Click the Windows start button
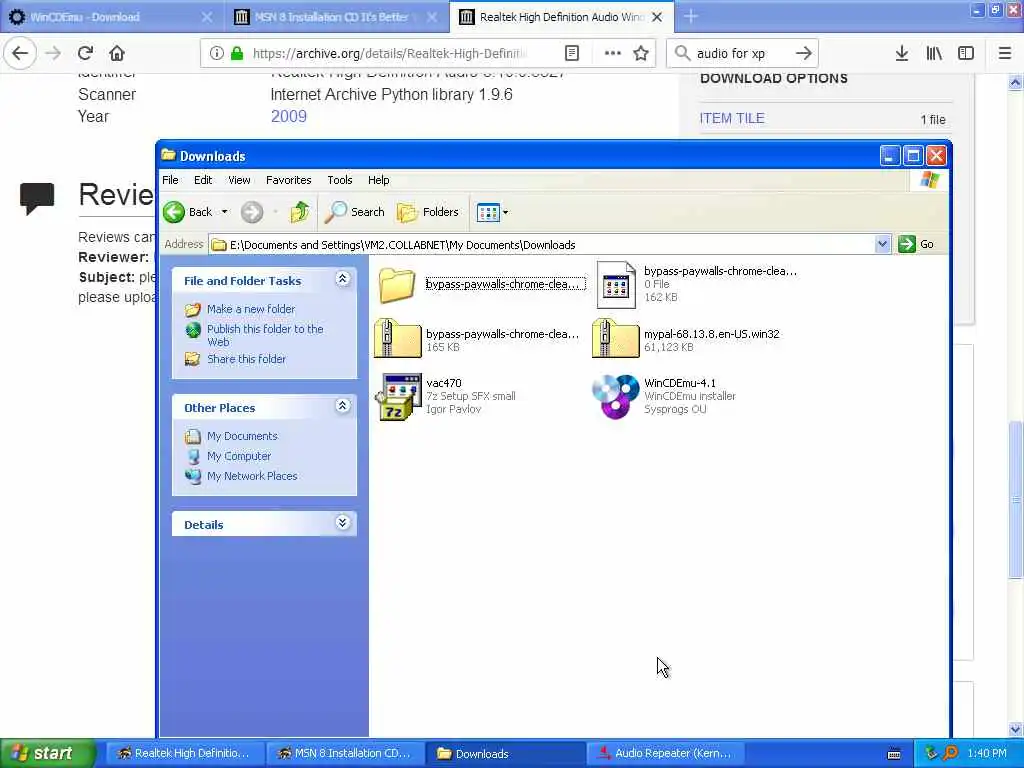Viewport: 1024px width, 768px height. 48,754
